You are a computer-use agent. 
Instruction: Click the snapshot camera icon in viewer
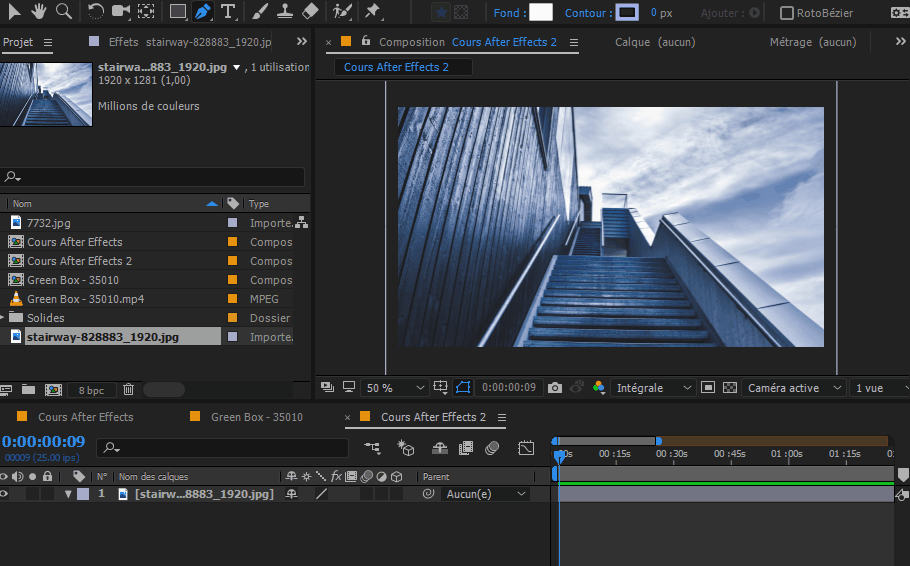pyautogui.click(x=555, y=388)
